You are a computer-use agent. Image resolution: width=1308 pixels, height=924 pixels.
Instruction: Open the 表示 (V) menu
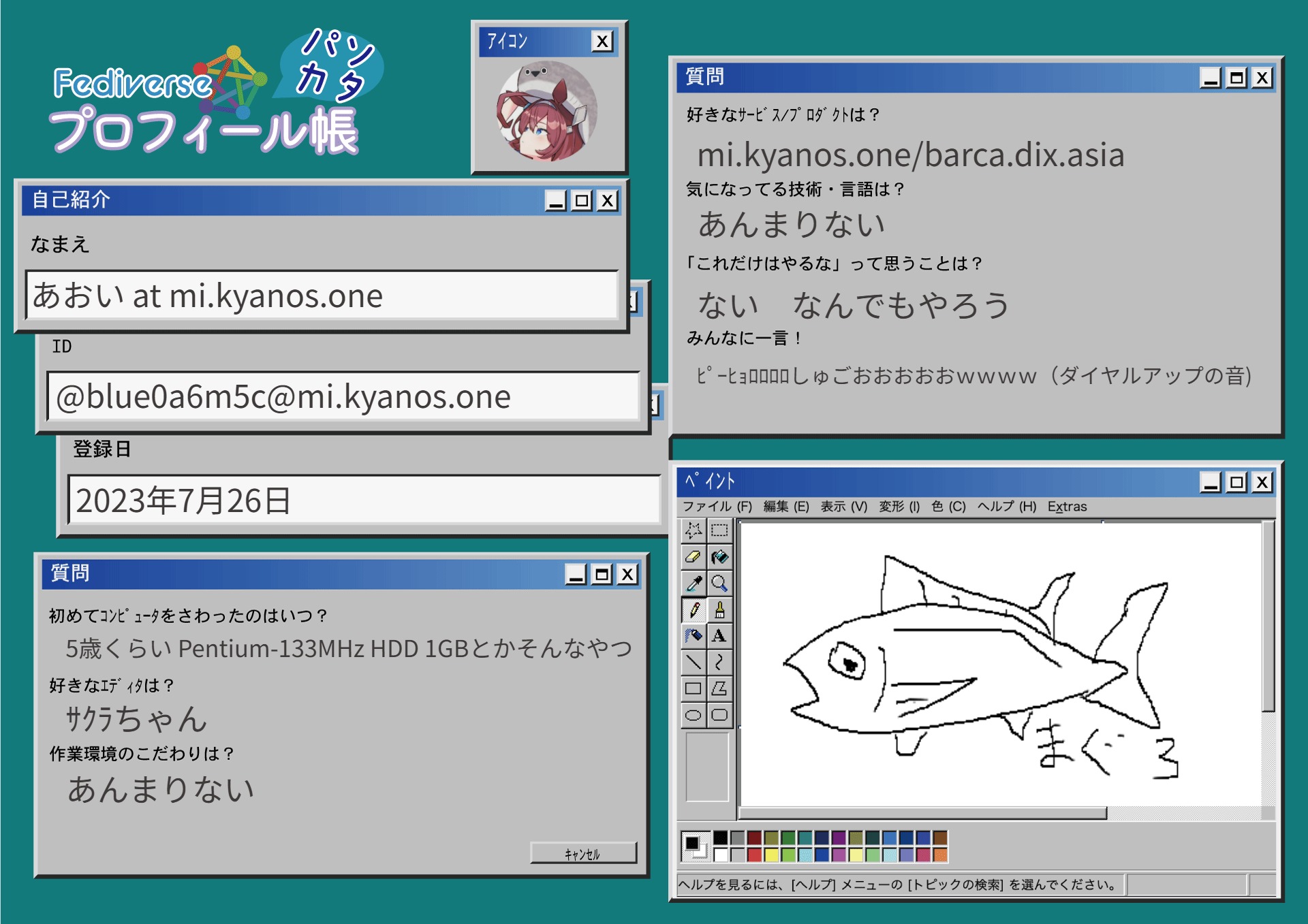(x=843, y=507)
